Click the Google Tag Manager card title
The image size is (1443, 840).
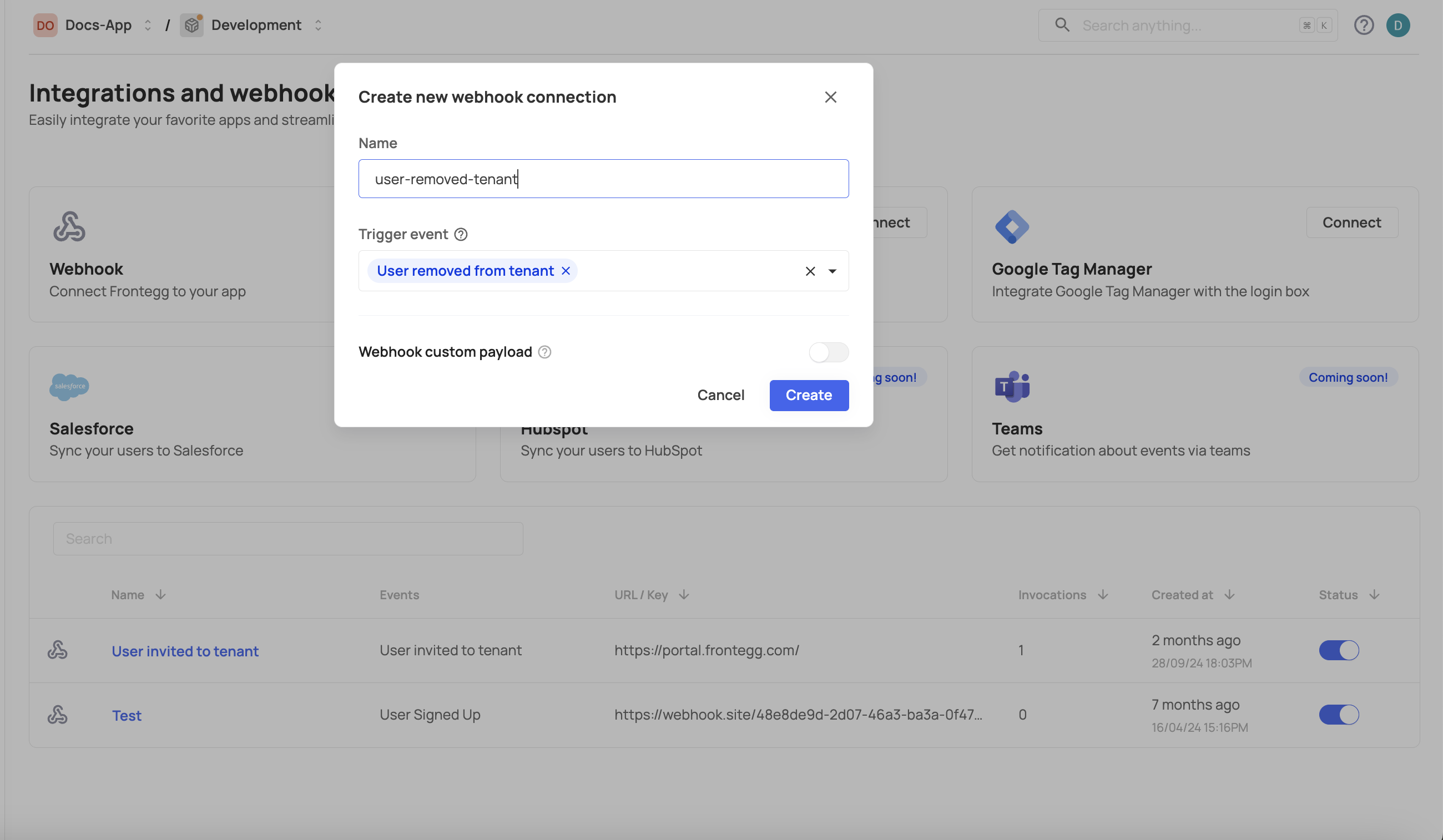pos(1071,269)
